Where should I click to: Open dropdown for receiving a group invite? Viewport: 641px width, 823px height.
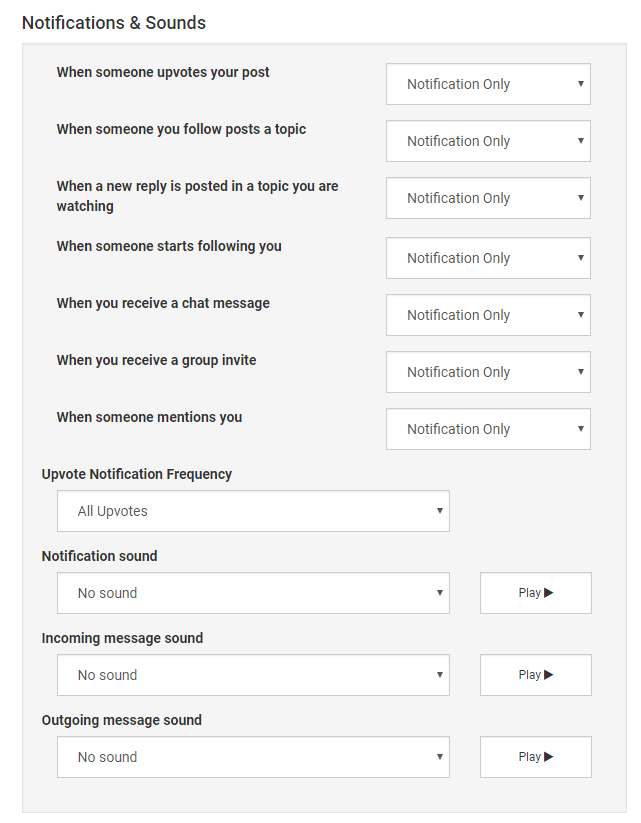click(x=488, y=372)
